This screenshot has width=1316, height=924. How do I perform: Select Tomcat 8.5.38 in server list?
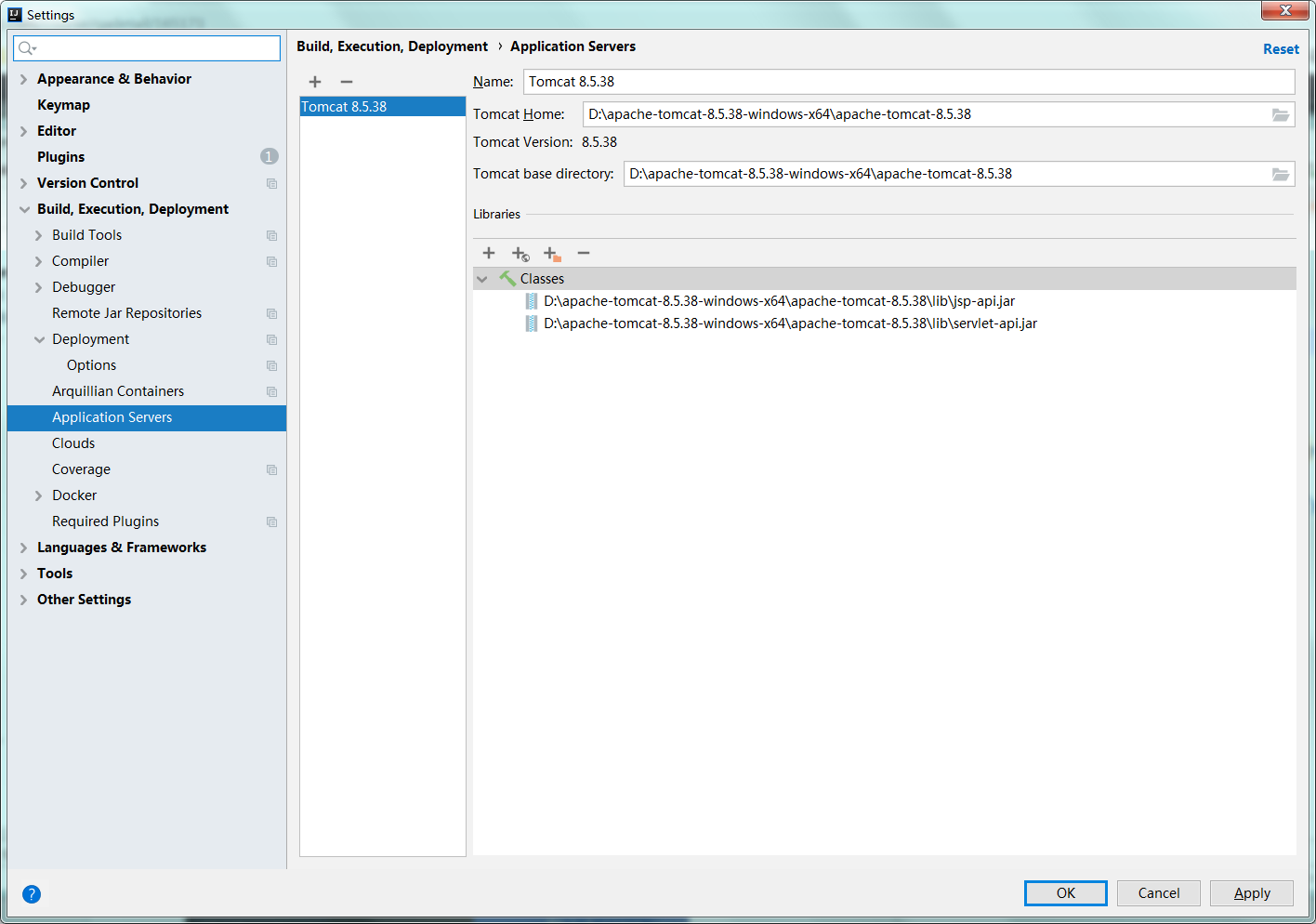[x=383, y=107]
